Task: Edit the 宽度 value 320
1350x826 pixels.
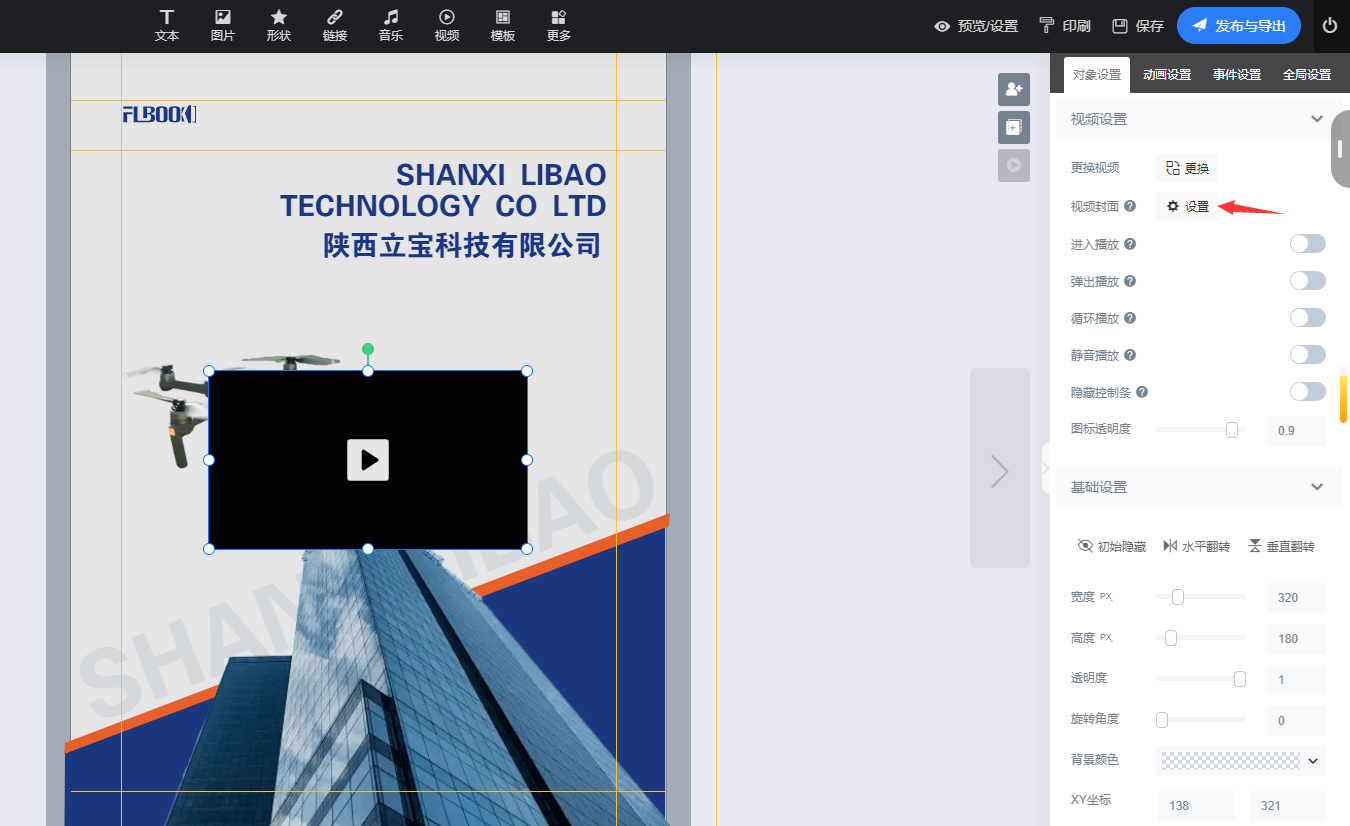Action: pos(1296,598)
